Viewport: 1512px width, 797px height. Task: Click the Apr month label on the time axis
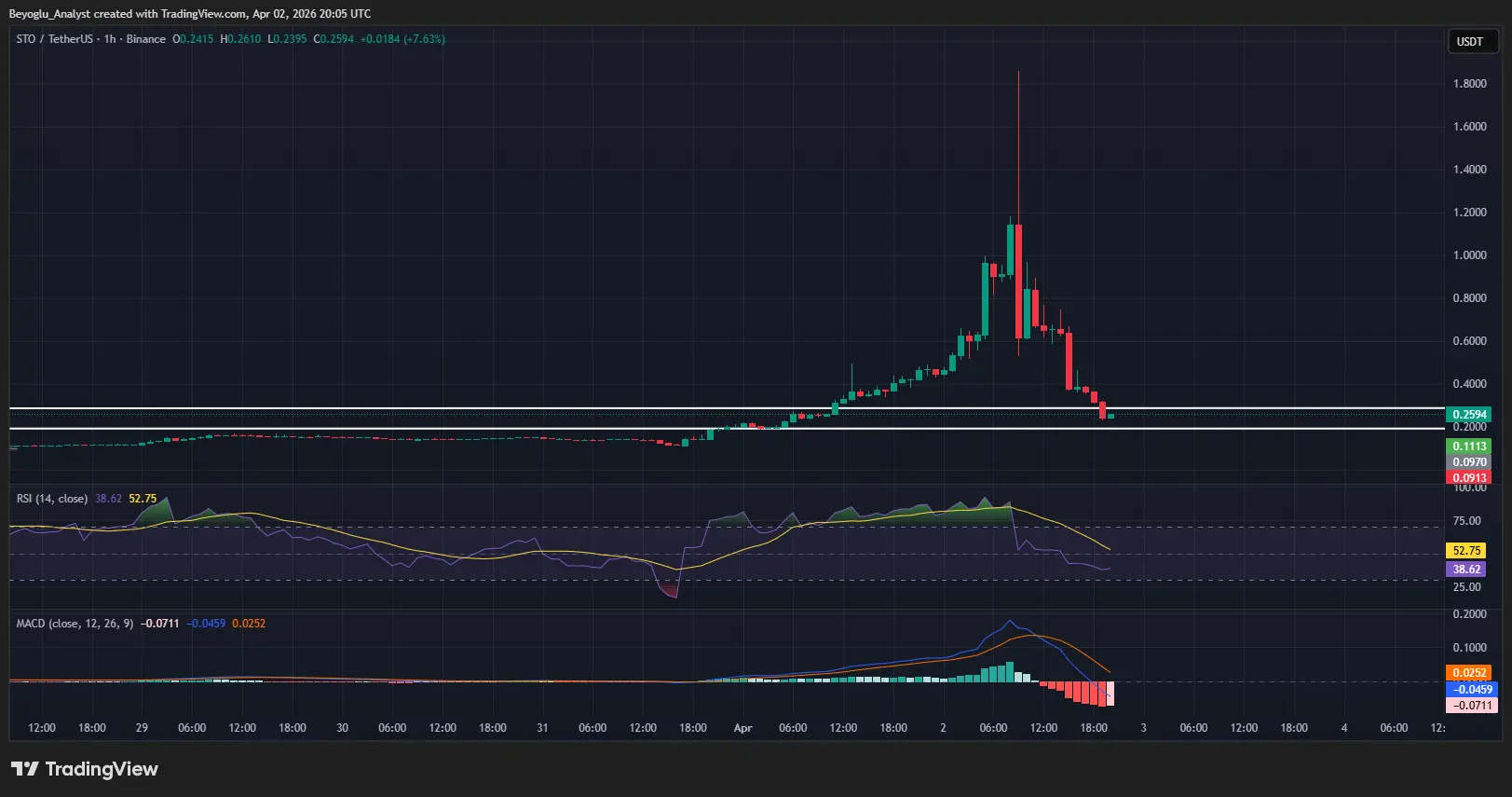pos(742,728)
